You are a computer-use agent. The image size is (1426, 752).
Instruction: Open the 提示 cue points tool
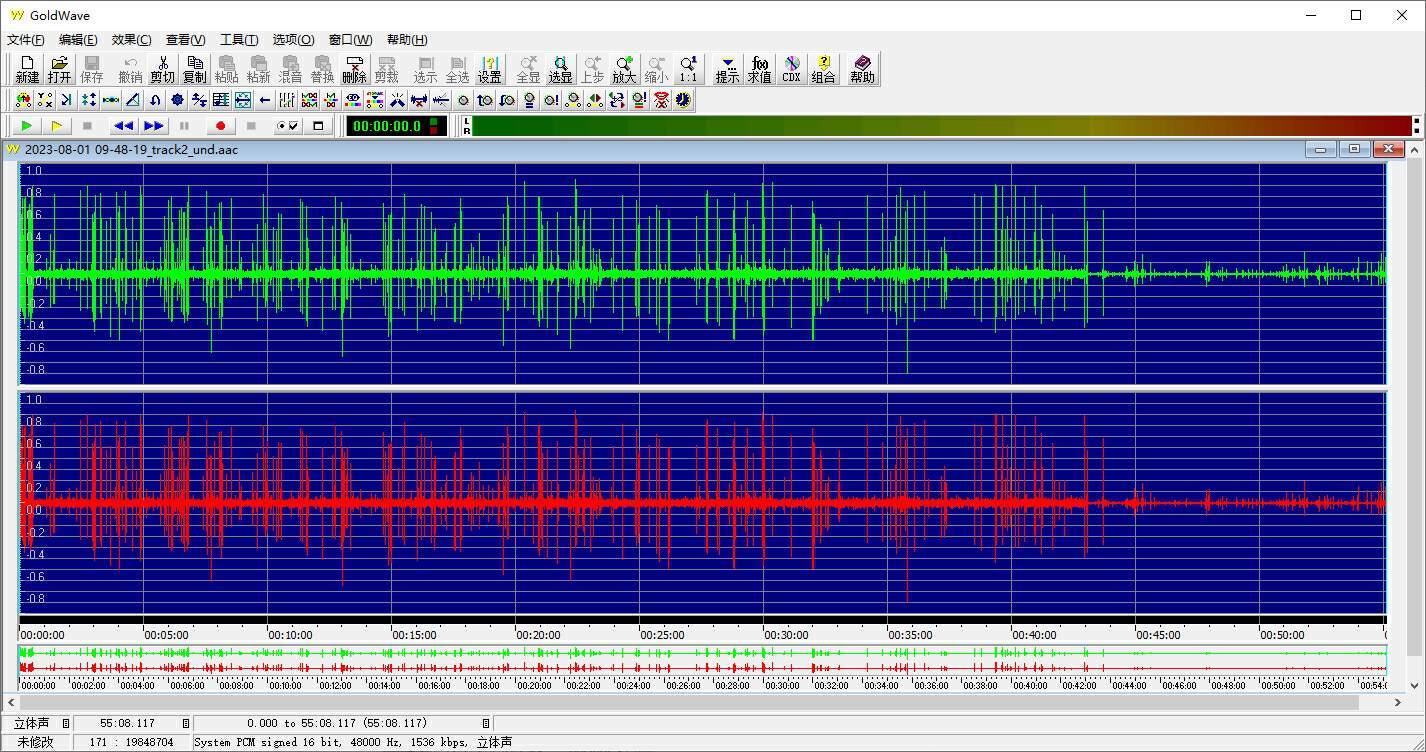tap(727, 69)
